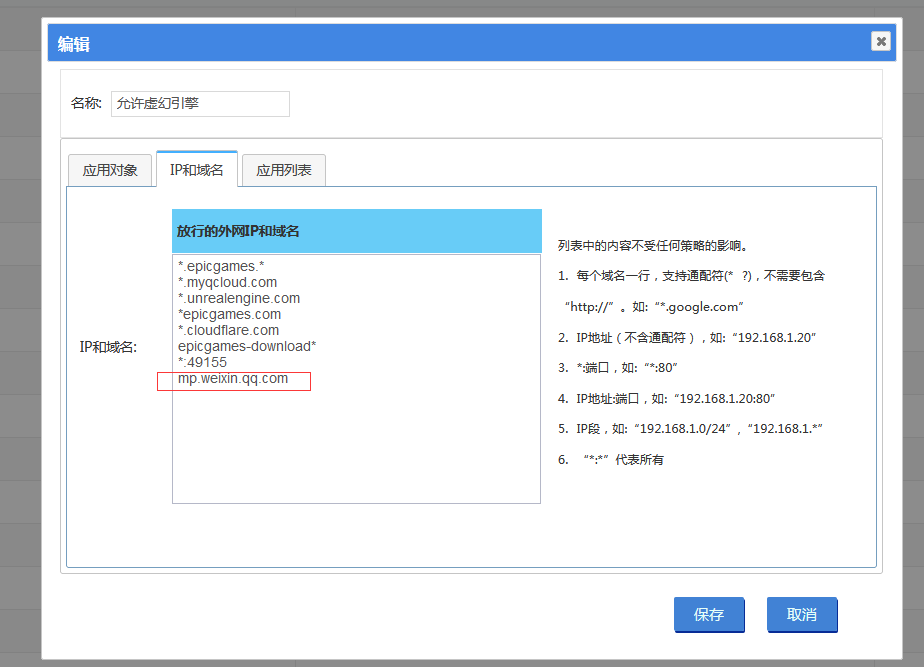Select the IP和域名 tab
The height and width of the screenshot is (667, 924).
click(197, 170)
